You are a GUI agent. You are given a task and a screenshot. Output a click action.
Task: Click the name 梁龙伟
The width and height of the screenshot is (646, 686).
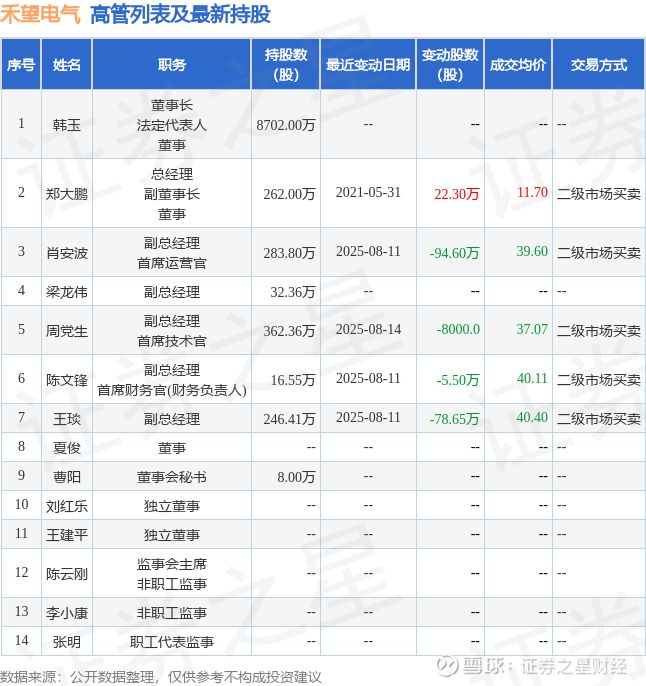click(66, 292)
